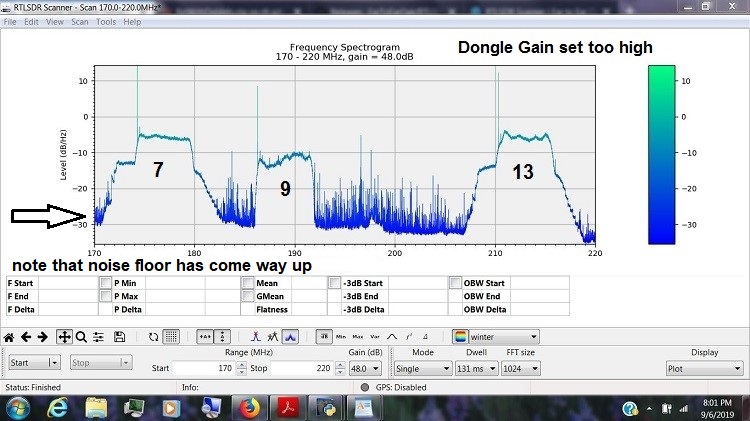Click the back arrow view icon
The height and width of the screenshot is (421, 750).
pyautogui.click(x=27, y=337)
